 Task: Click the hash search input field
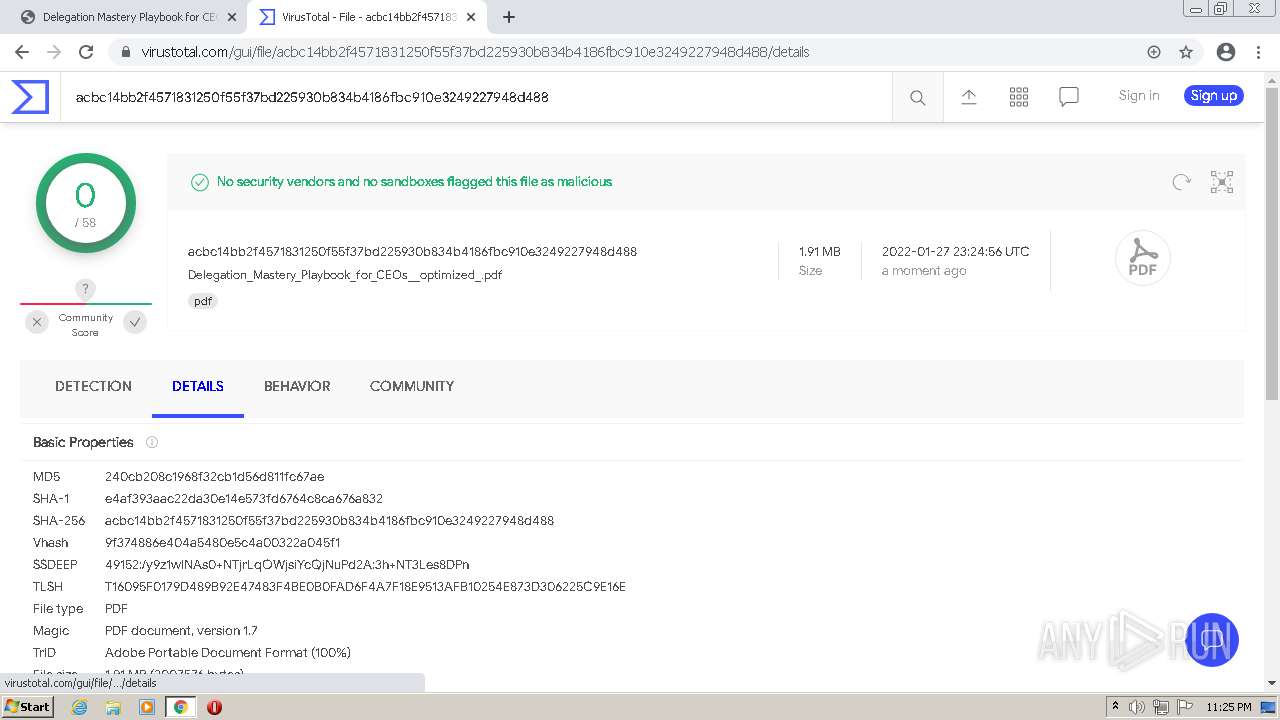pos(476,97)
